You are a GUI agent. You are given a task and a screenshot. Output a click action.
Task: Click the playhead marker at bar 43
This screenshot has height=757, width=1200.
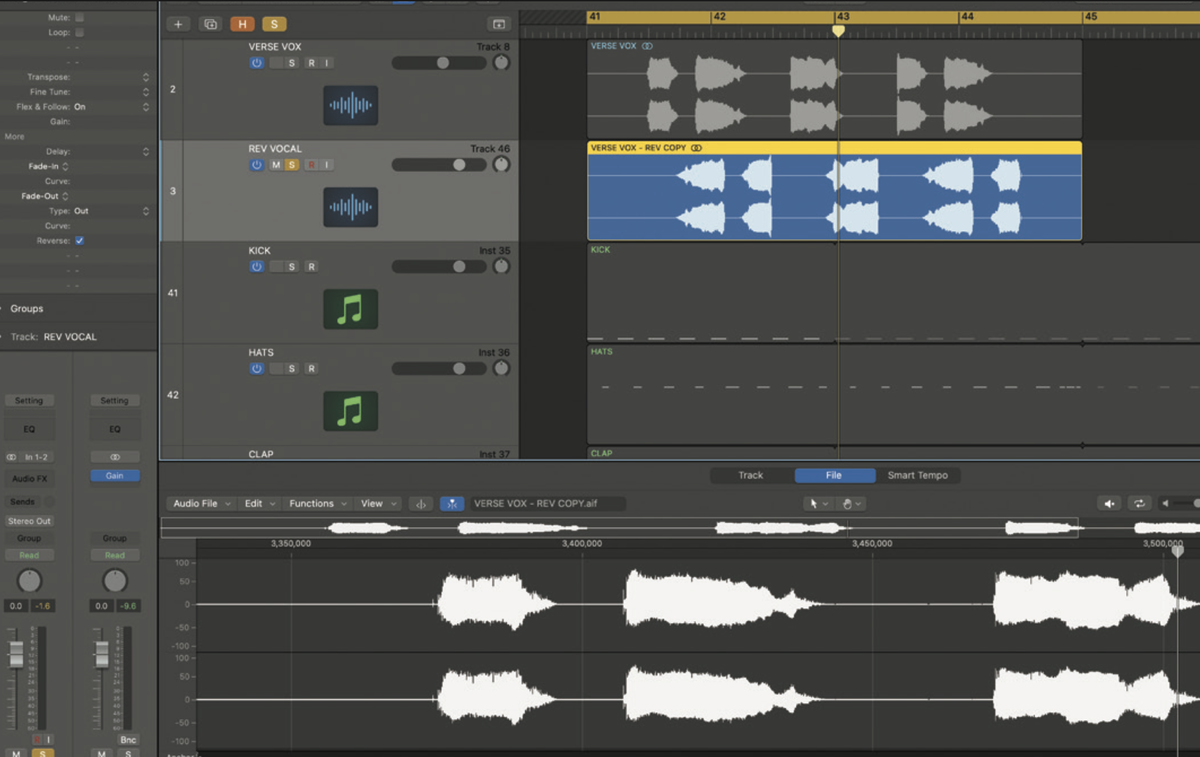pos(838,31)
